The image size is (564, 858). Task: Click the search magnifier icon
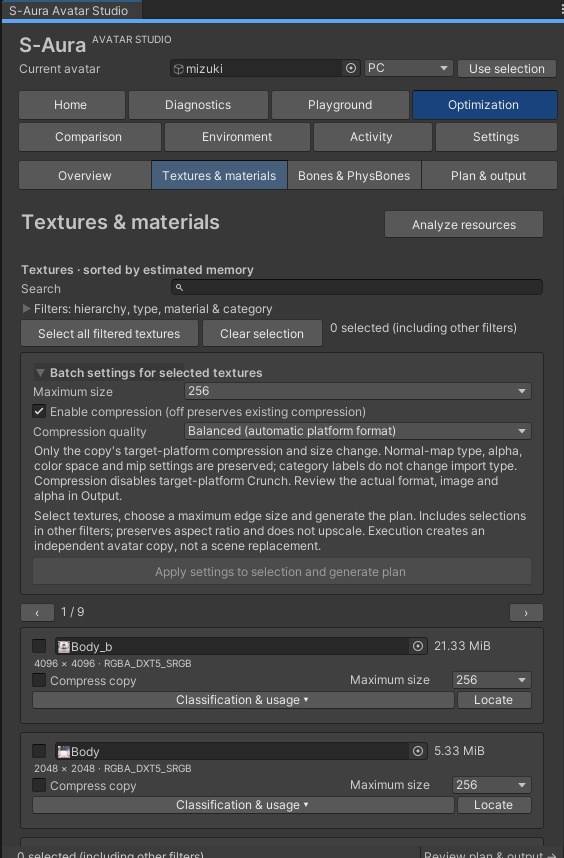pyautogui.click(x=179, y=287)
